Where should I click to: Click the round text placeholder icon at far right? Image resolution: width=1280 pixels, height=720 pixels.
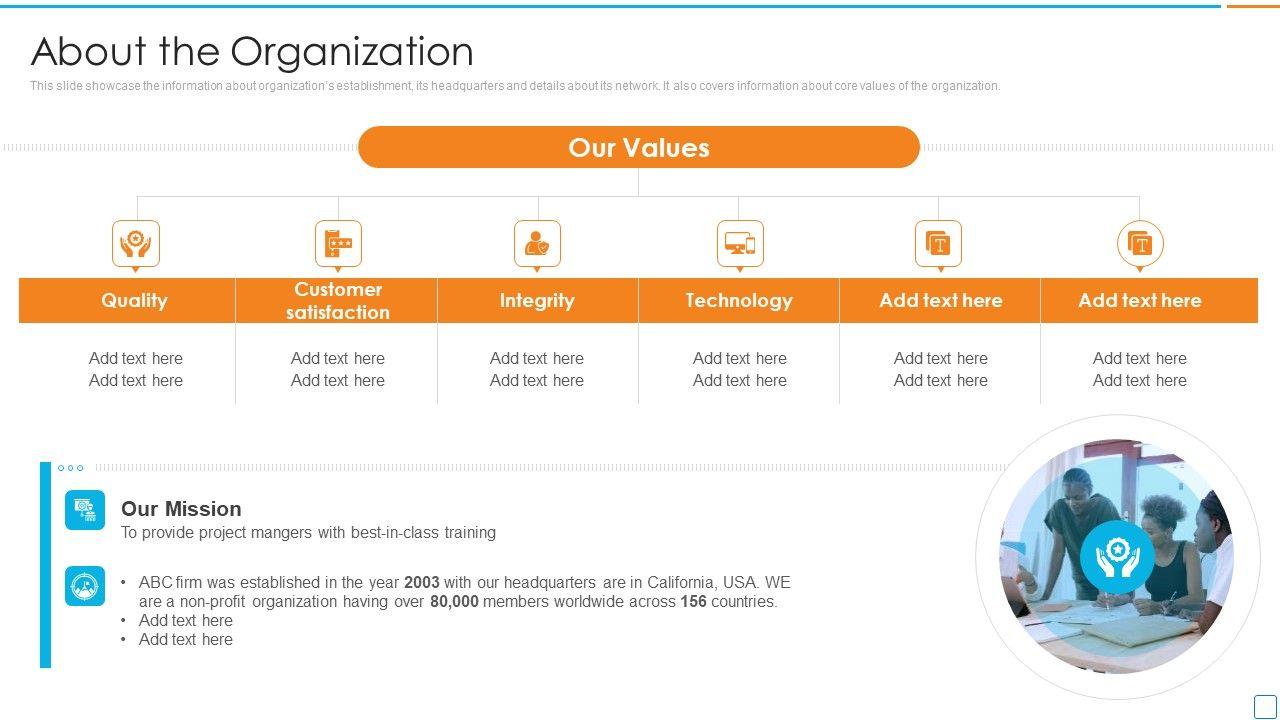coord(1140,243)
